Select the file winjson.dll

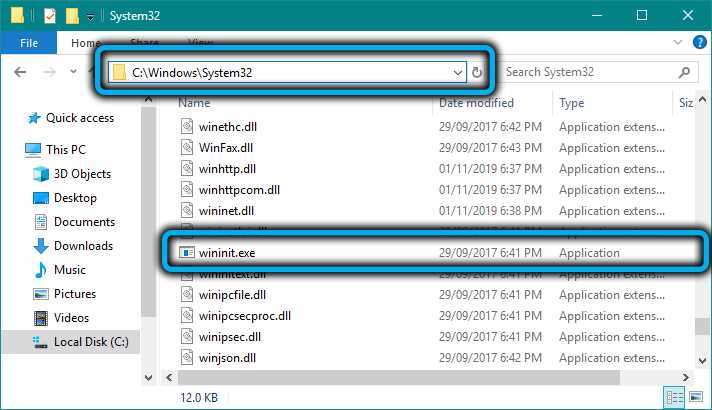[x=227, y=358]
